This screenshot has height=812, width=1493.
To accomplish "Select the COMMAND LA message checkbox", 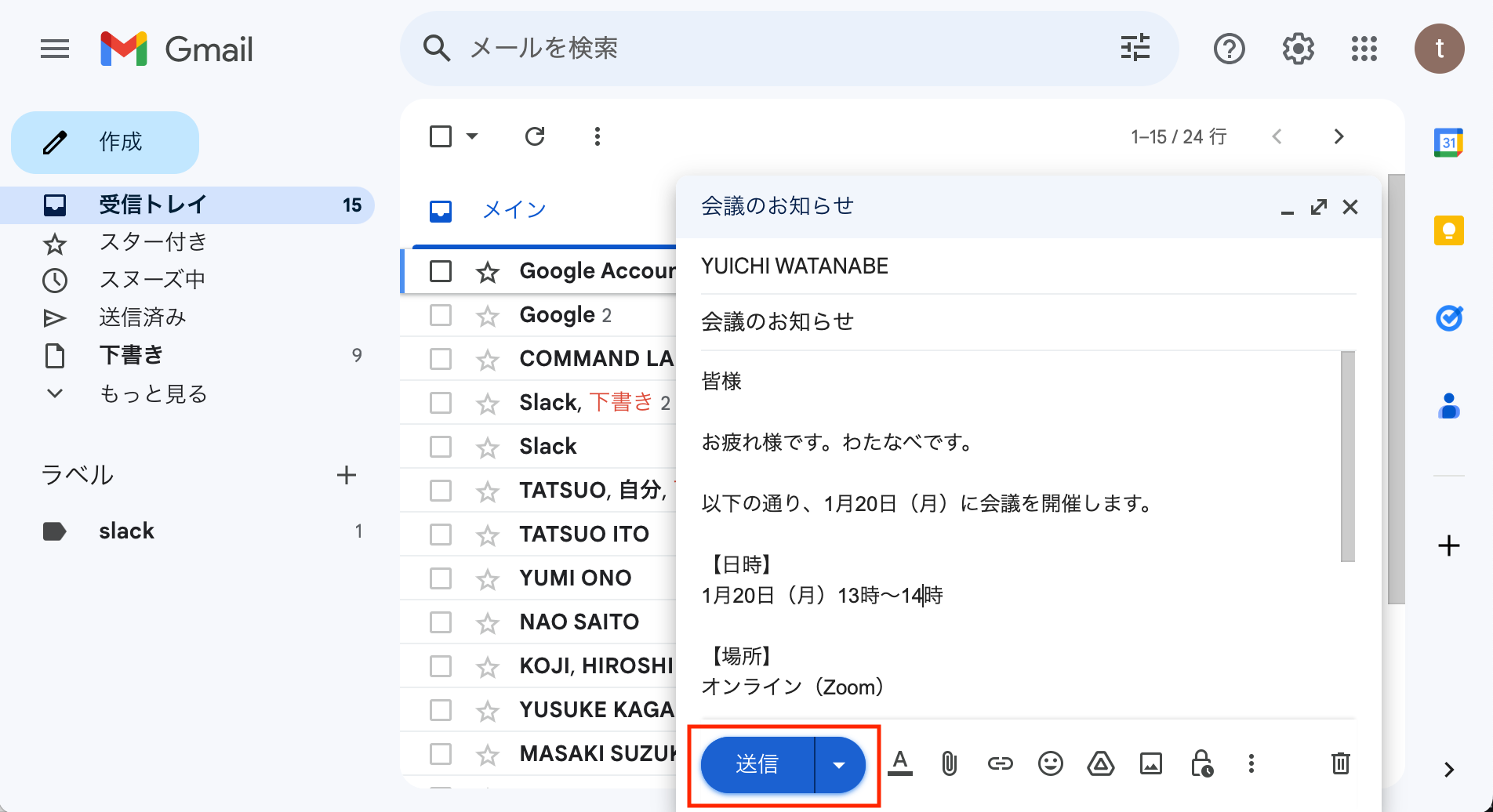I will tap(441, 359).
